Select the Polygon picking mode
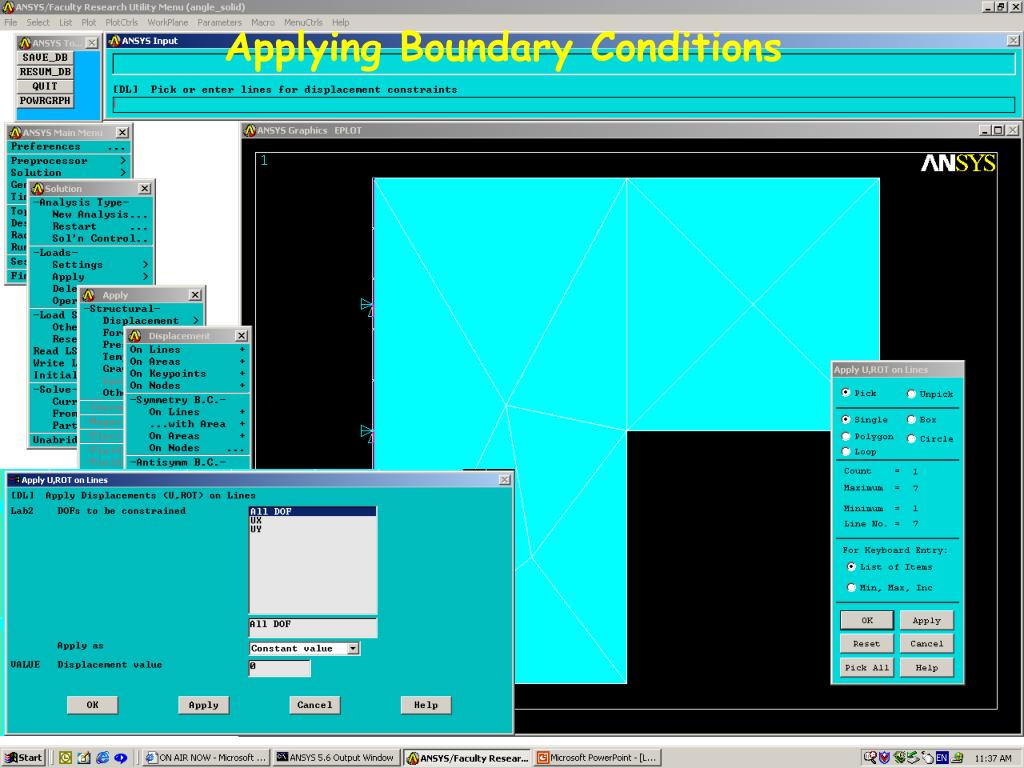The width and height of the screenshot is (1024, 768). [846, 436]
